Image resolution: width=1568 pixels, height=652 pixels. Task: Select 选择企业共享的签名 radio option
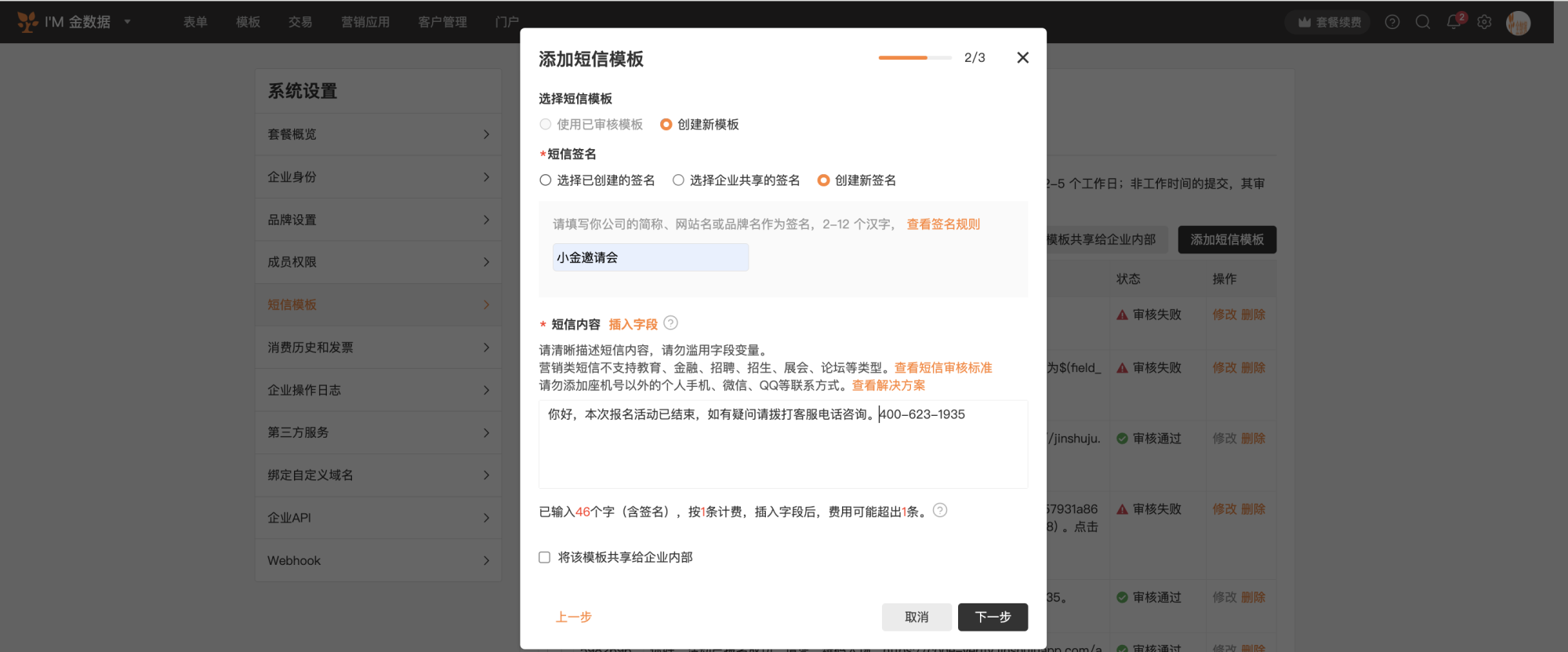tap(678, 180)
